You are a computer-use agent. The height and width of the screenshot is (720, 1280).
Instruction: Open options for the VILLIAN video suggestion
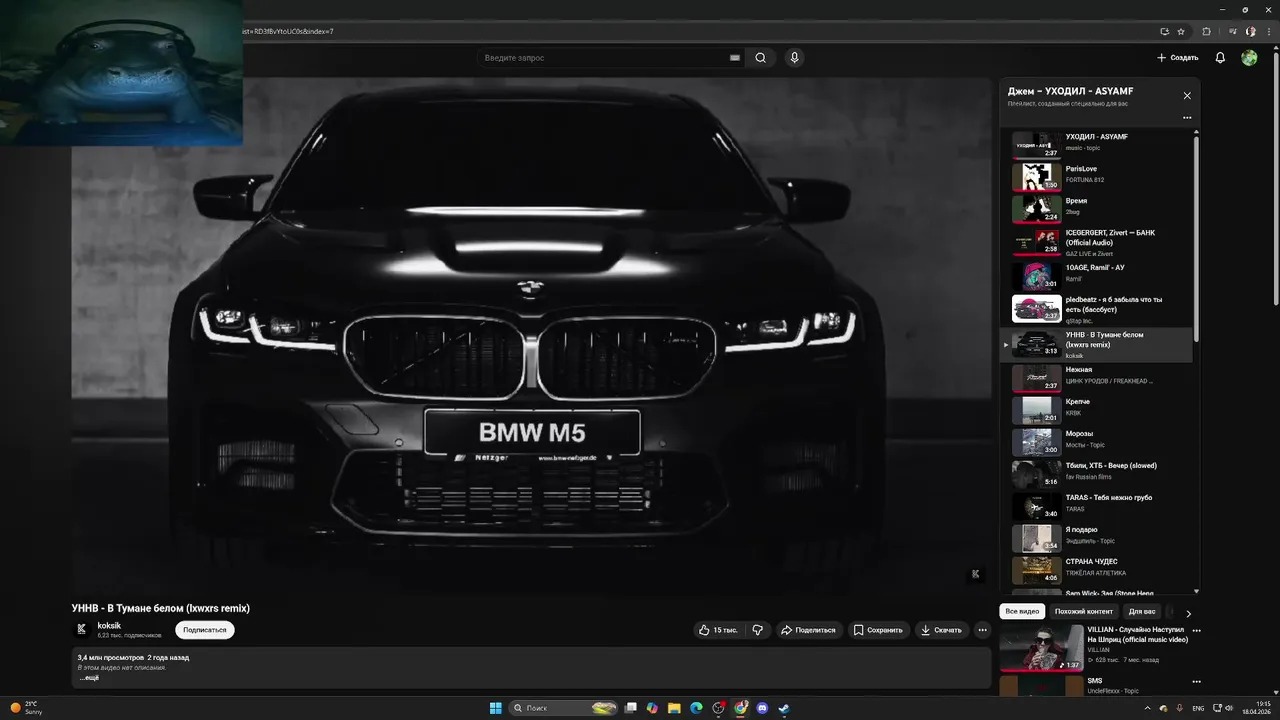point(1196,631)
